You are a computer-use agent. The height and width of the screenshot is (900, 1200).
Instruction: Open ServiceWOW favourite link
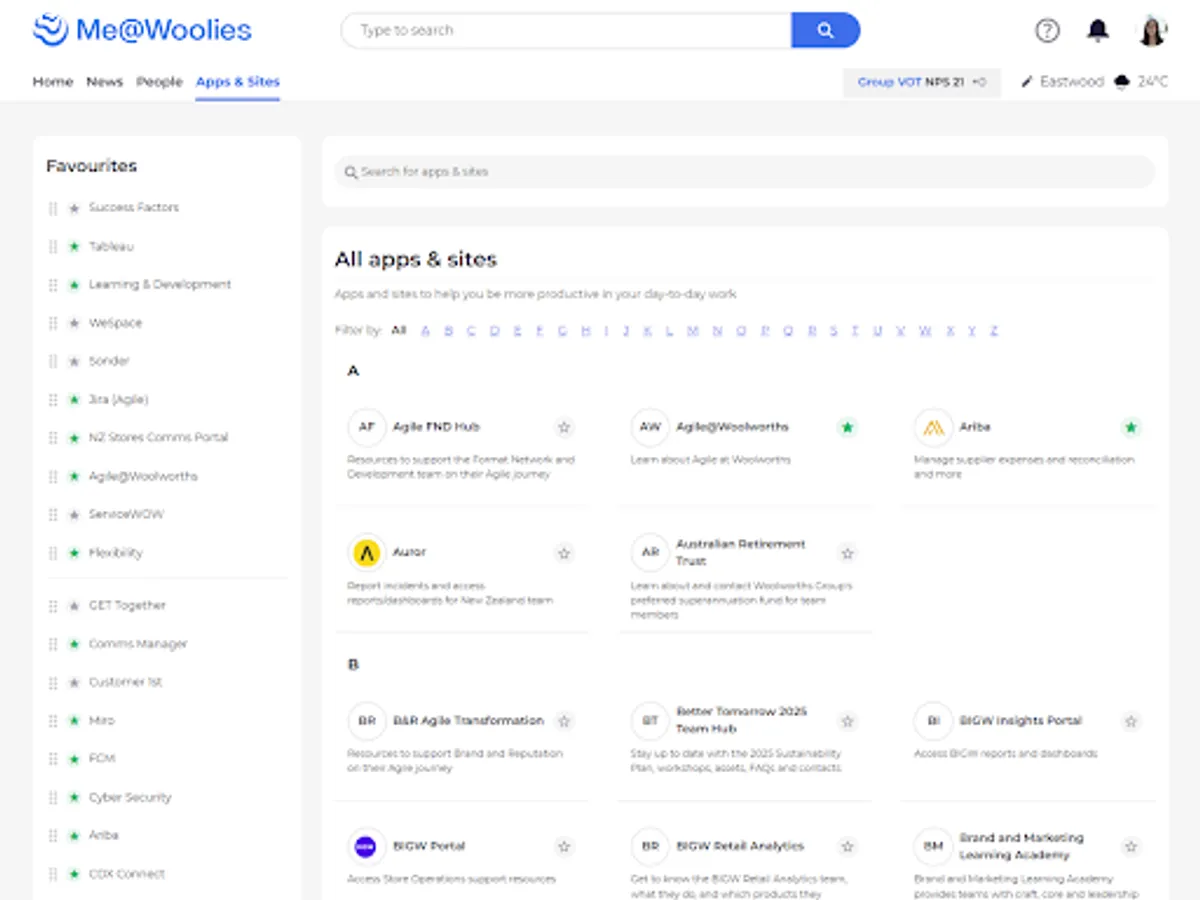pyautogui.click(x=126, y=514)
